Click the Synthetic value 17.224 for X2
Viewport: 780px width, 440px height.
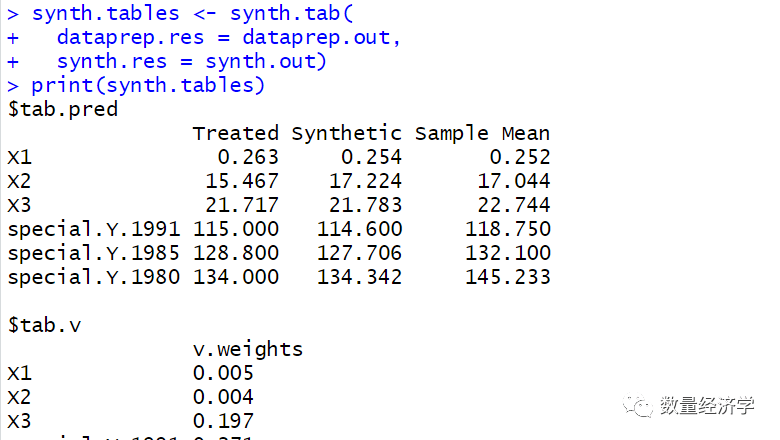(x=366, y=181)
